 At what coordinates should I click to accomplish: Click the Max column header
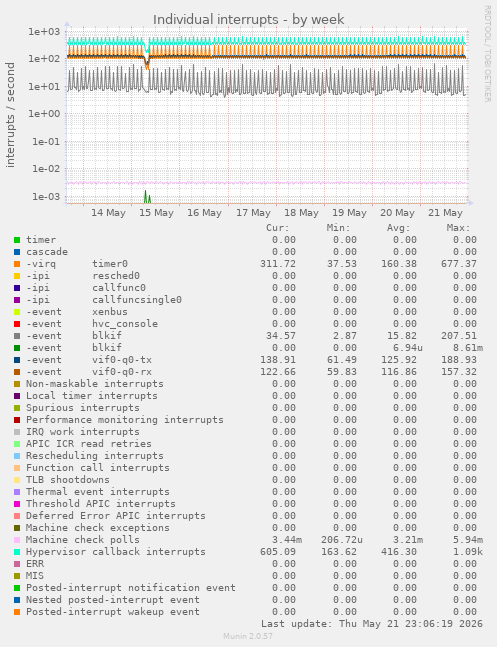[x=458, y=228]
